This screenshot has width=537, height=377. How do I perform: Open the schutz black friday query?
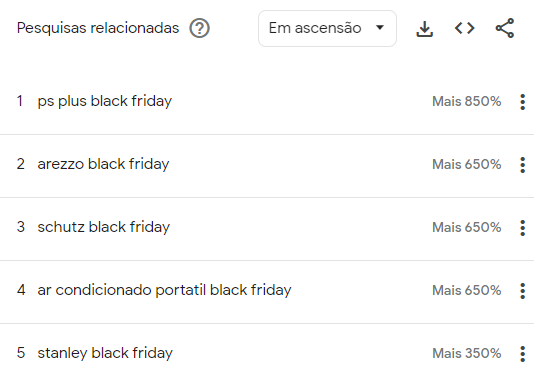click(x=104, y=227)
